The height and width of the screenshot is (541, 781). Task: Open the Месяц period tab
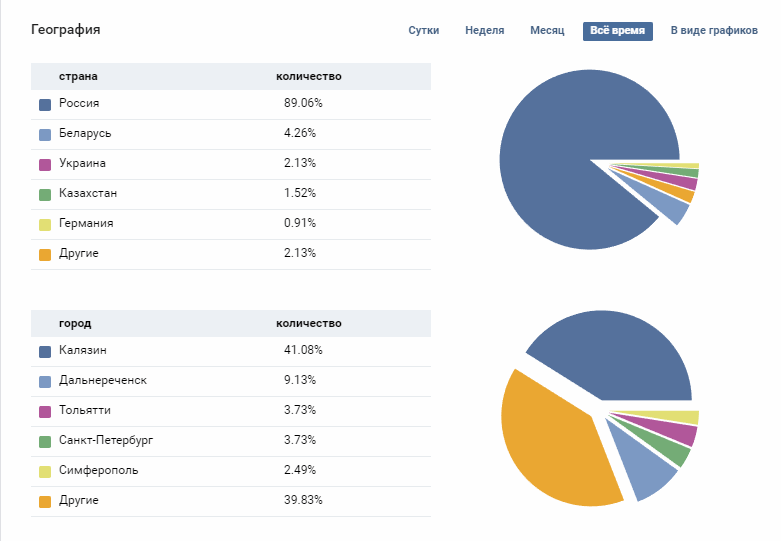click(x=547, y=31)
